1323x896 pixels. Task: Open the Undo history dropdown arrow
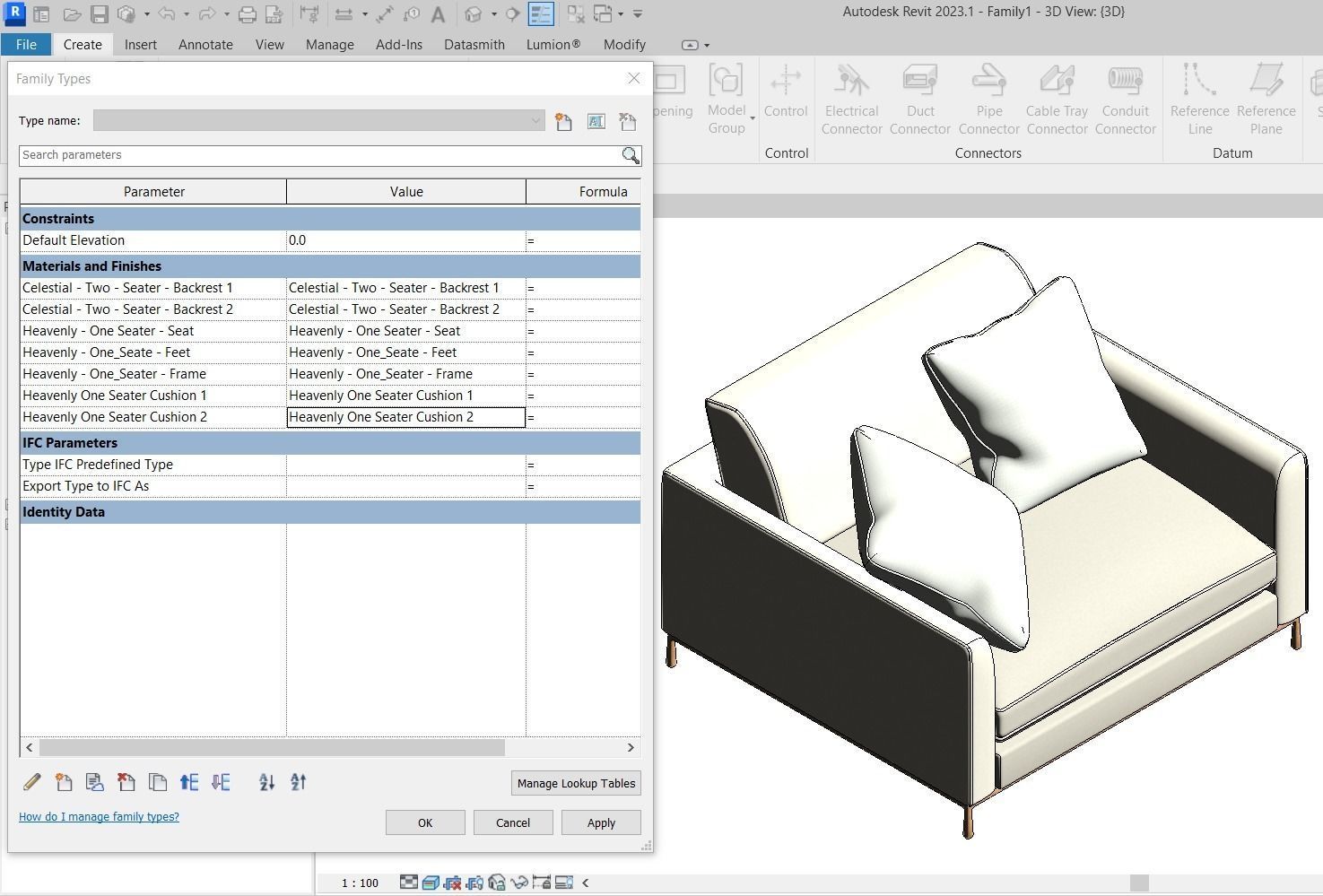point(187,14)
